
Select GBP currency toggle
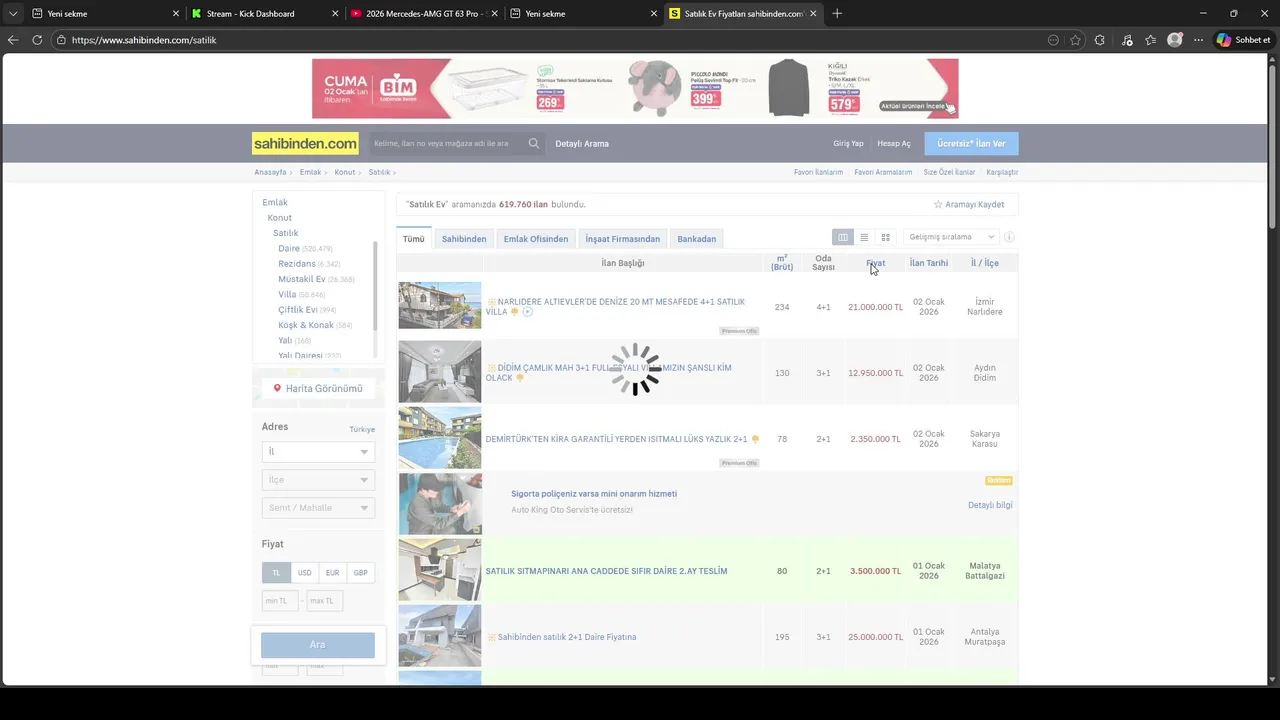click(360, 573)
